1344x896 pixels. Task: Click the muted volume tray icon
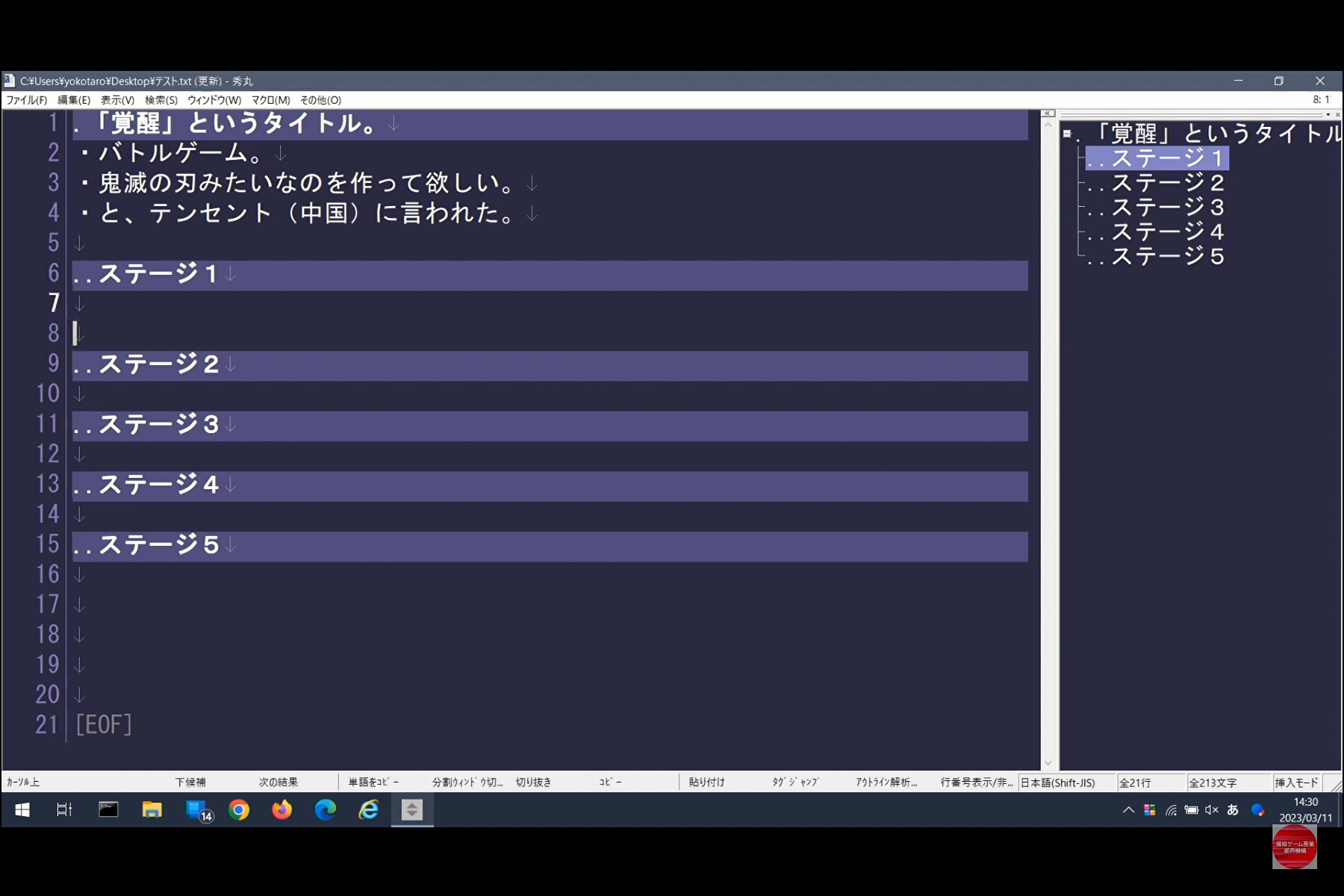pyautogui.click(x=1212, y=810)
